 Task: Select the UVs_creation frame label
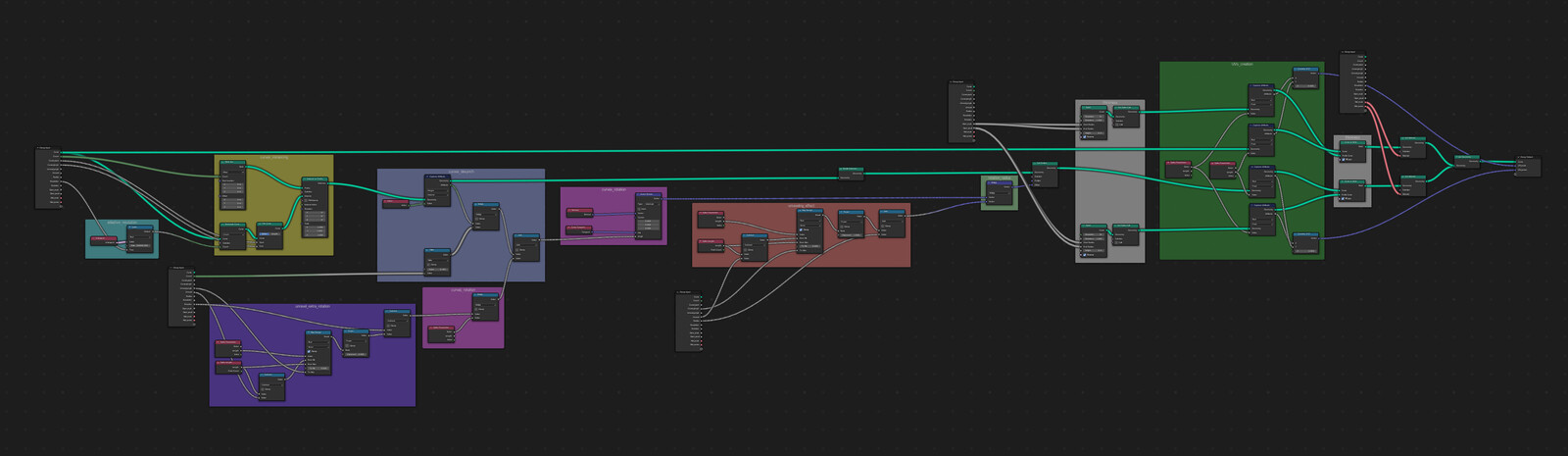pyautogui.click(x=1242, y=65)
